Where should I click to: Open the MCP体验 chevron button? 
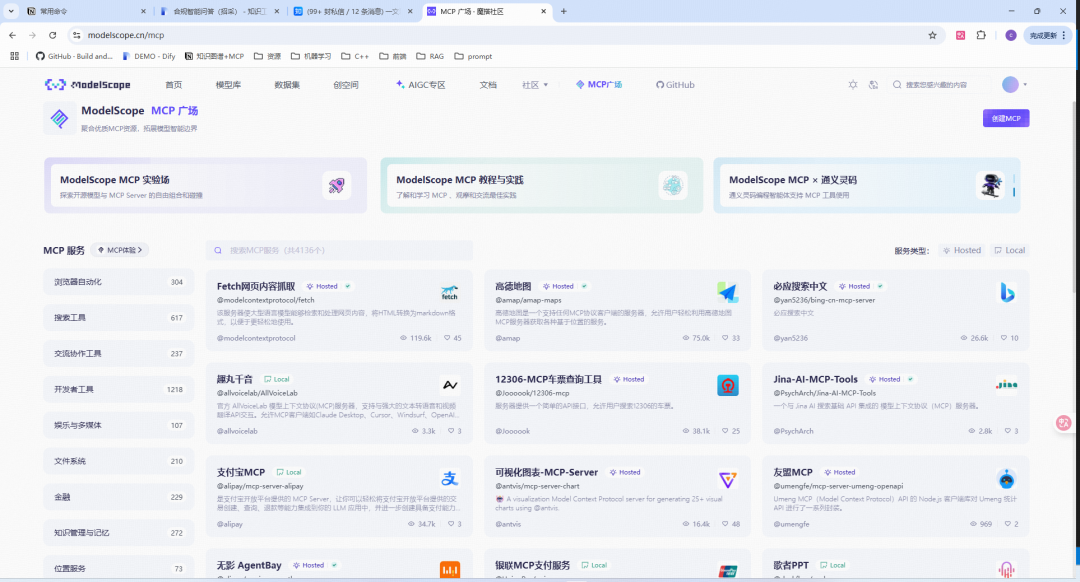120,250
